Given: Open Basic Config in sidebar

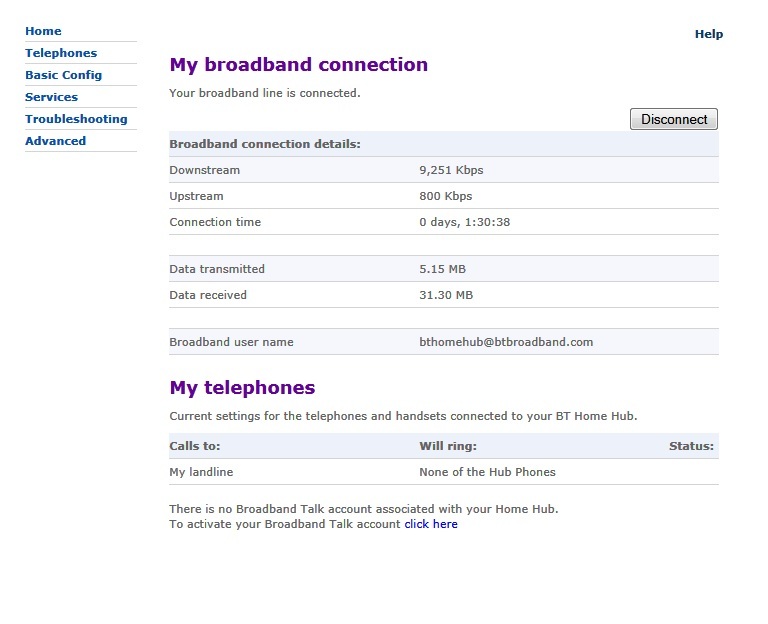Looking at the screenshot, I should pos(64,75).
